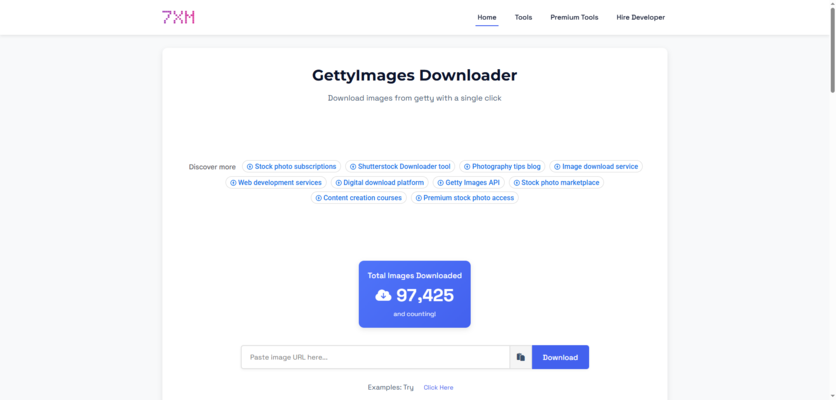Click the 'Total Images Downloaded' counter card
836x400 pixels.
(x=415, y=294)
